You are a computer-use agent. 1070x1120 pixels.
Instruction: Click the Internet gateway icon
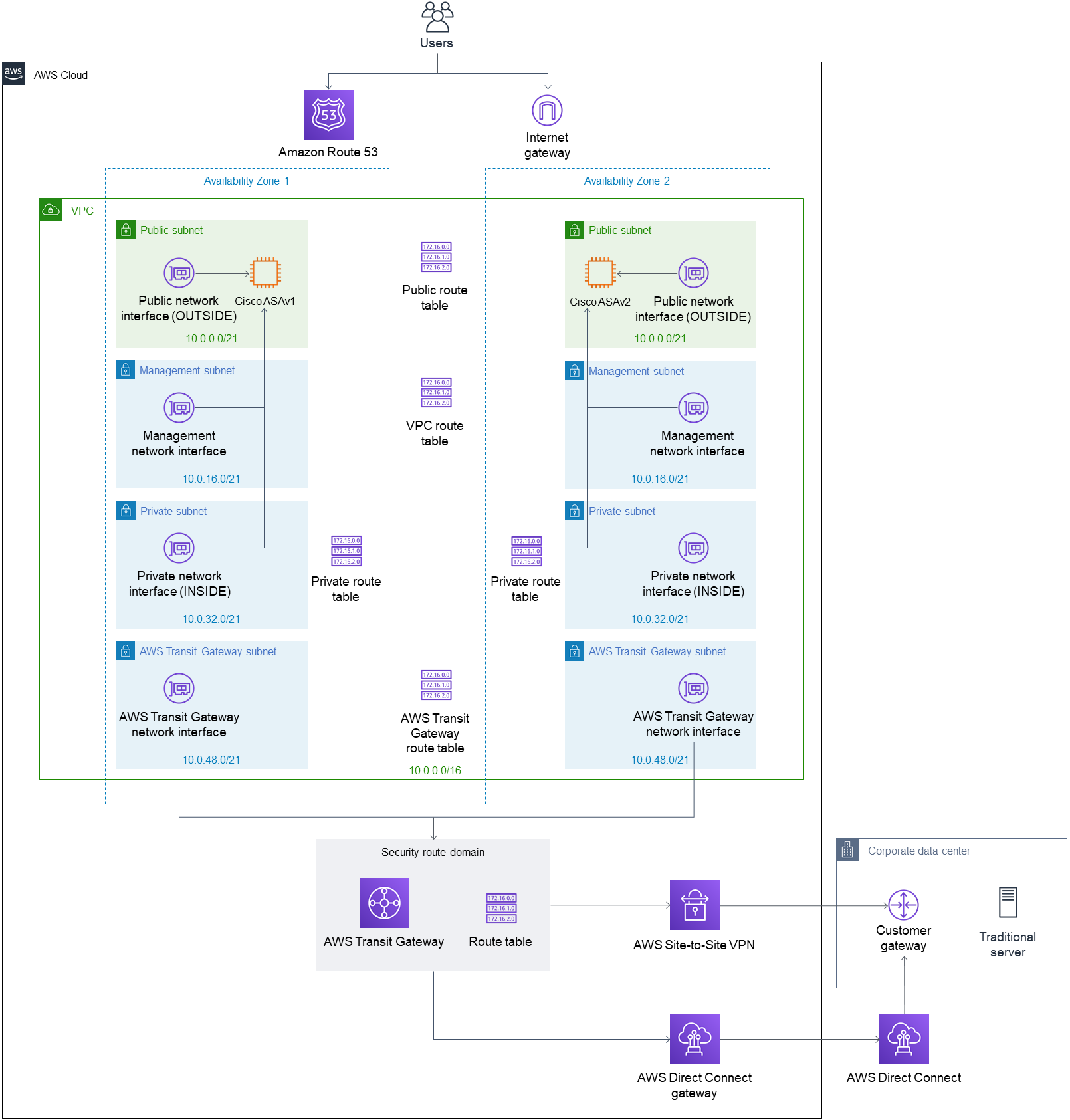tap(547, 110)
